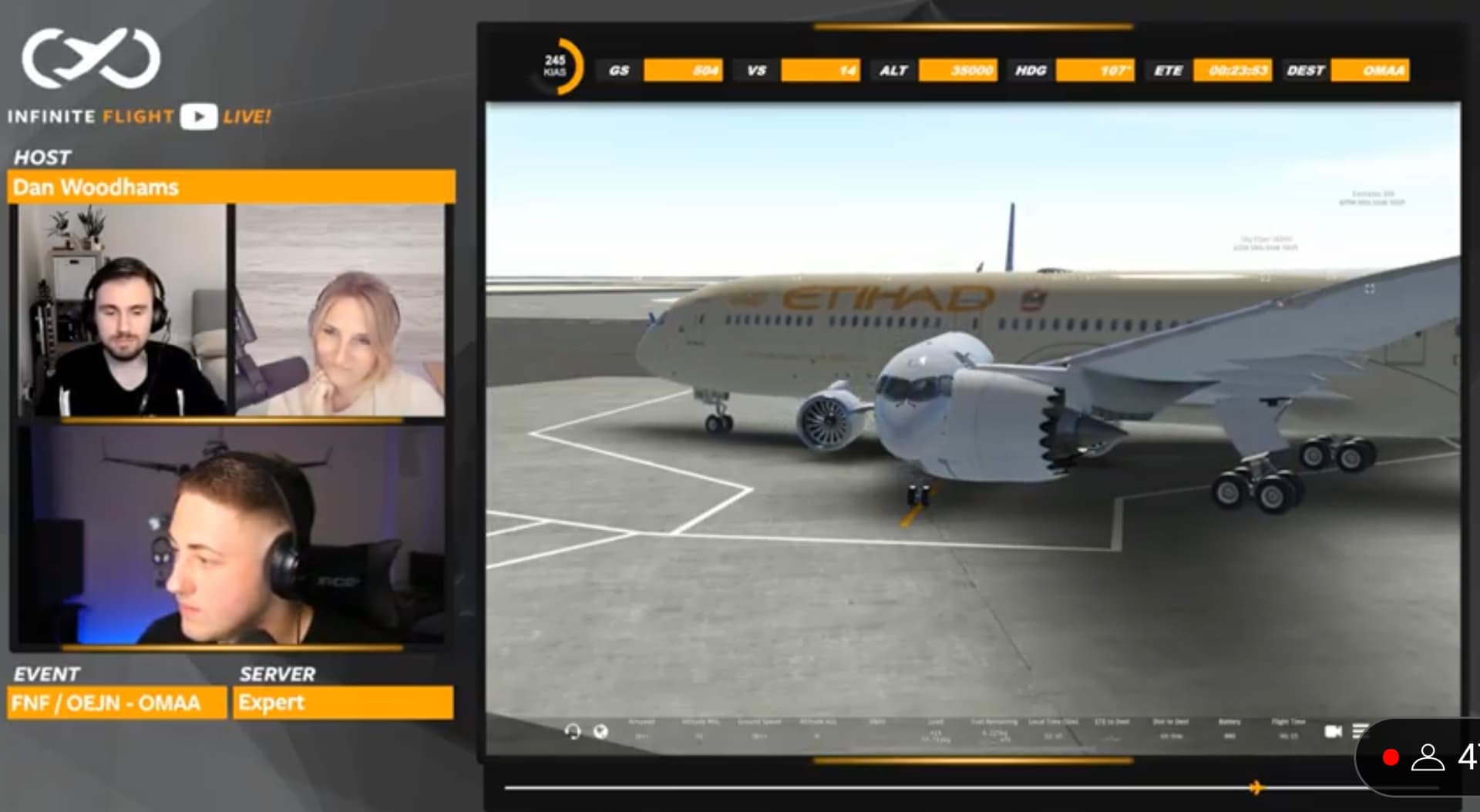Click the VS label in telemetry bar
This screenshot has width=1480, height=812.
(756, 70)
